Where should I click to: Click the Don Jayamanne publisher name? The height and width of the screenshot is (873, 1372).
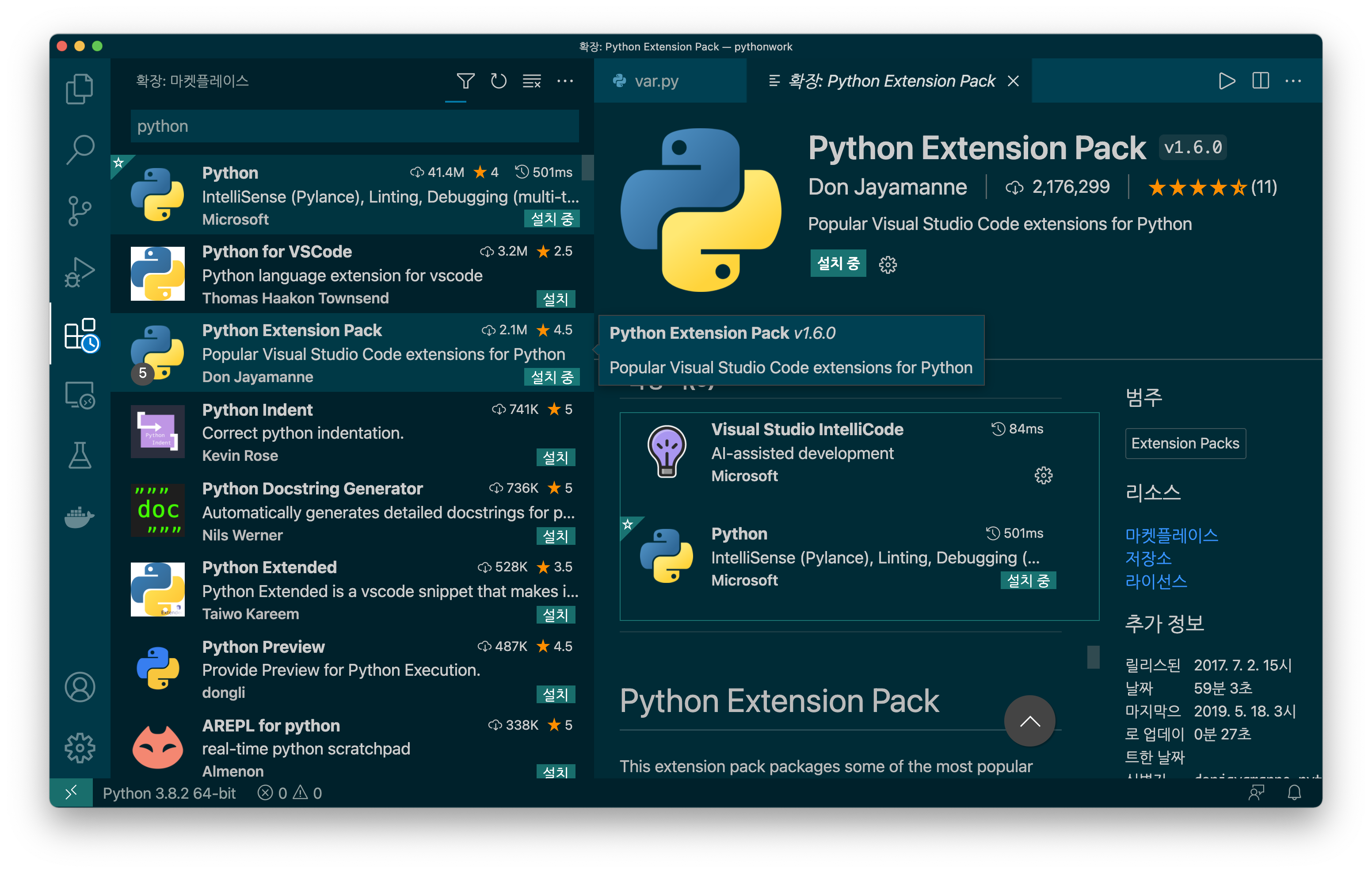click(887, 187)
